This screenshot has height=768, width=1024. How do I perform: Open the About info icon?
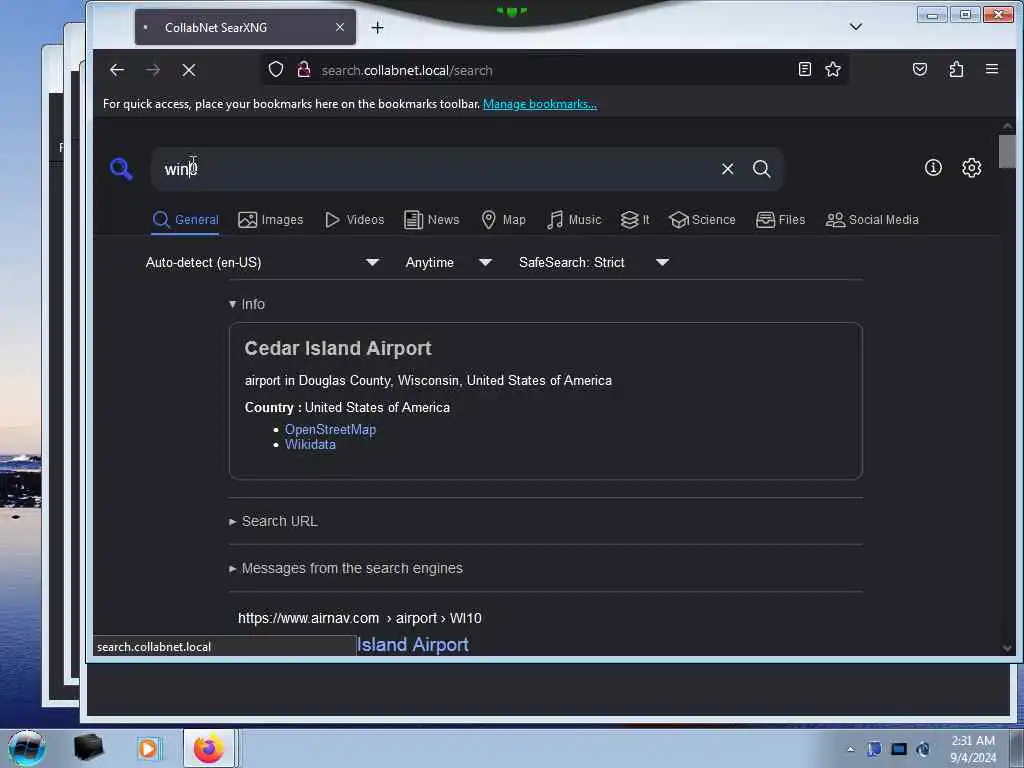click(933, 168)
